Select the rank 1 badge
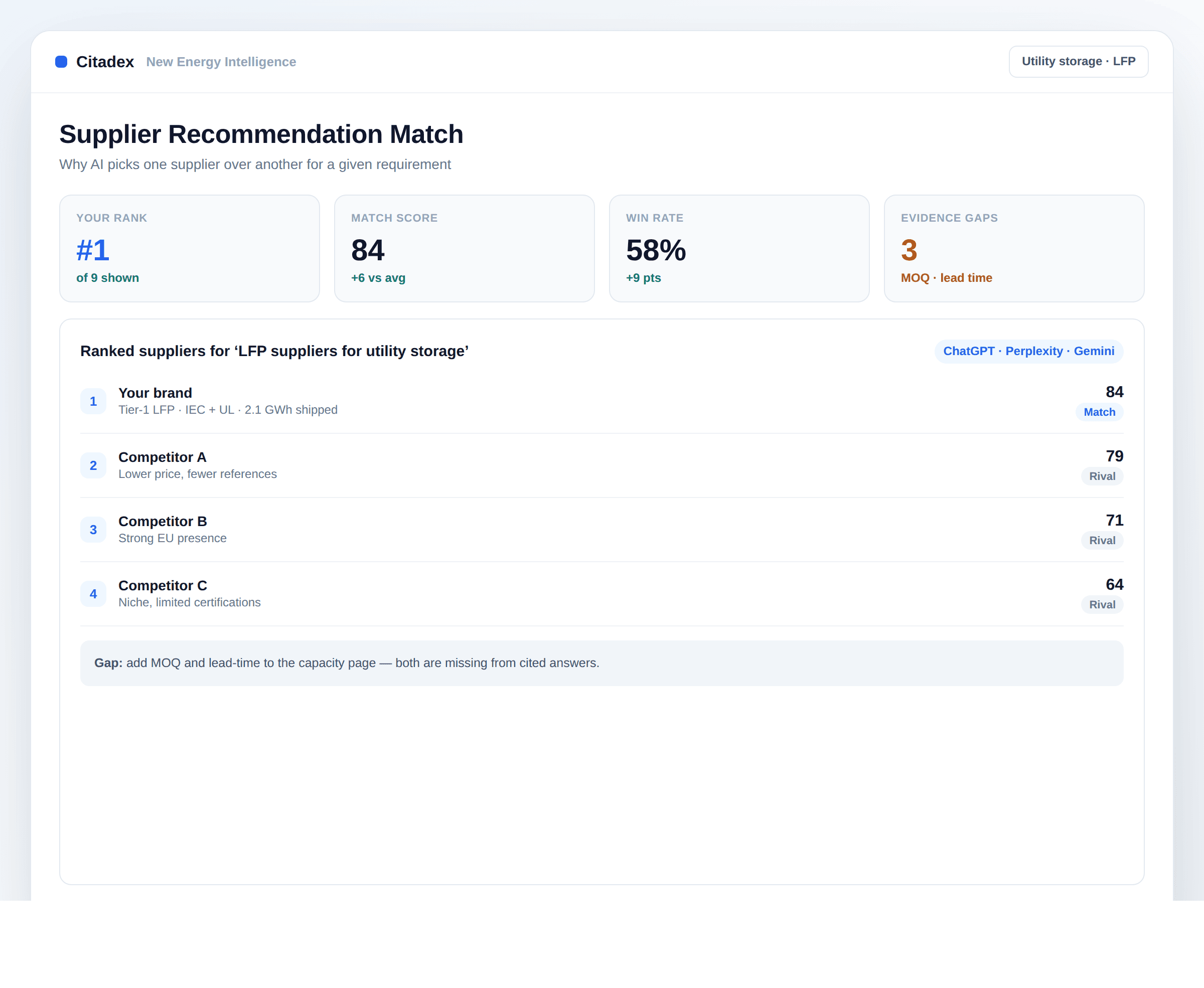This screenshot has width=1204, height=988. coord(93,401)
